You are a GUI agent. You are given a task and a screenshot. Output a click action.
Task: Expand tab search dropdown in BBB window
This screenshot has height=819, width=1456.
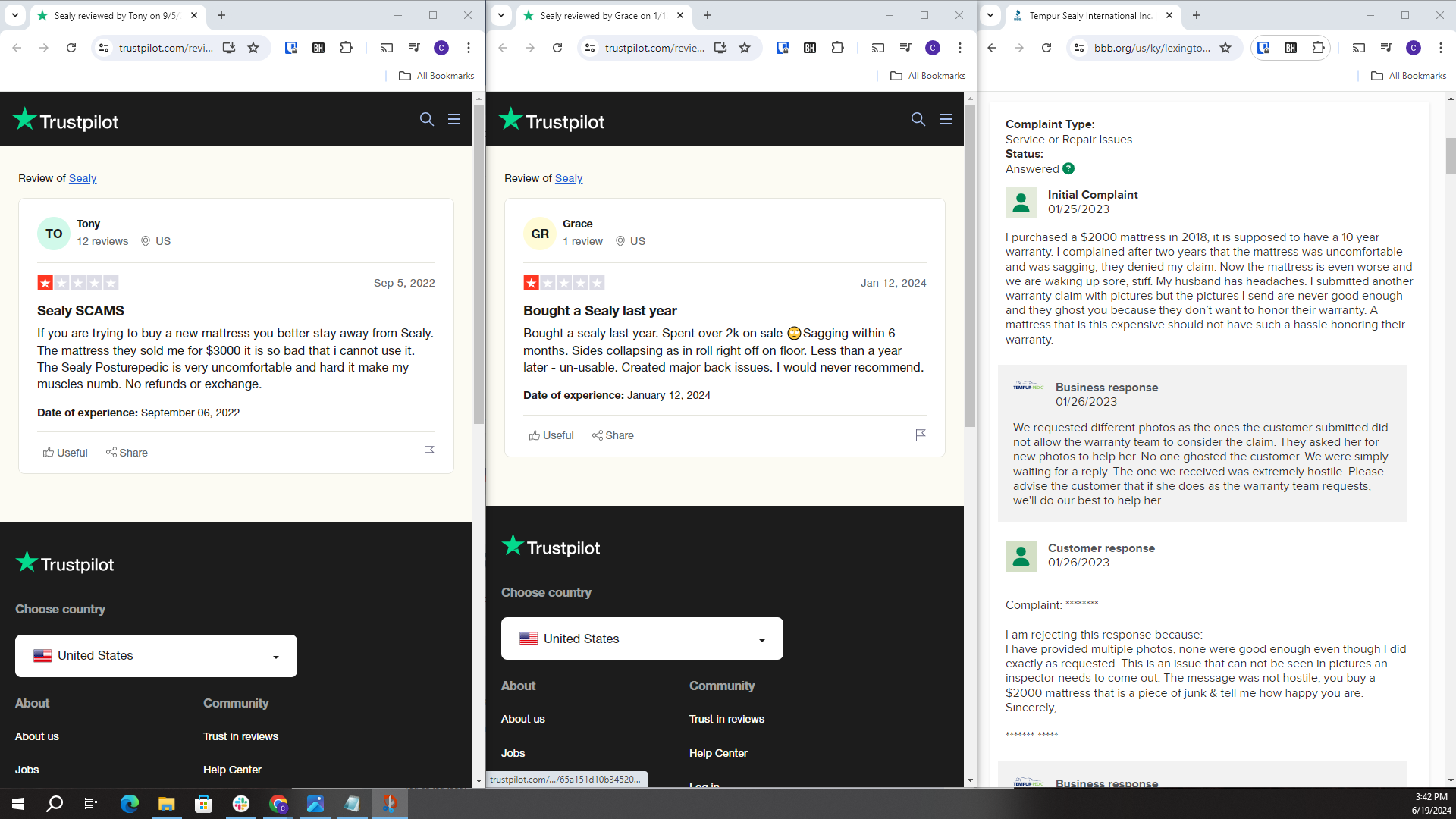pos(990,15)
